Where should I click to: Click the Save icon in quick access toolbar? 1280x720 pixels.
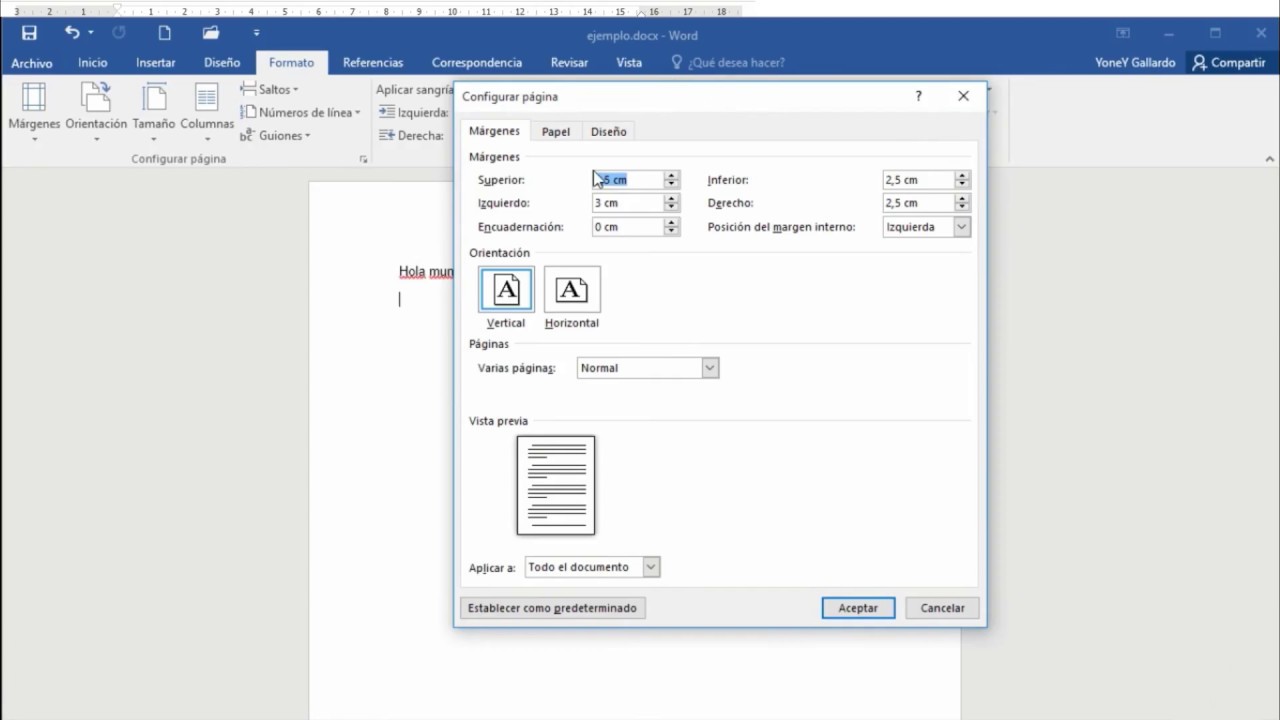(x=29, y=33)
